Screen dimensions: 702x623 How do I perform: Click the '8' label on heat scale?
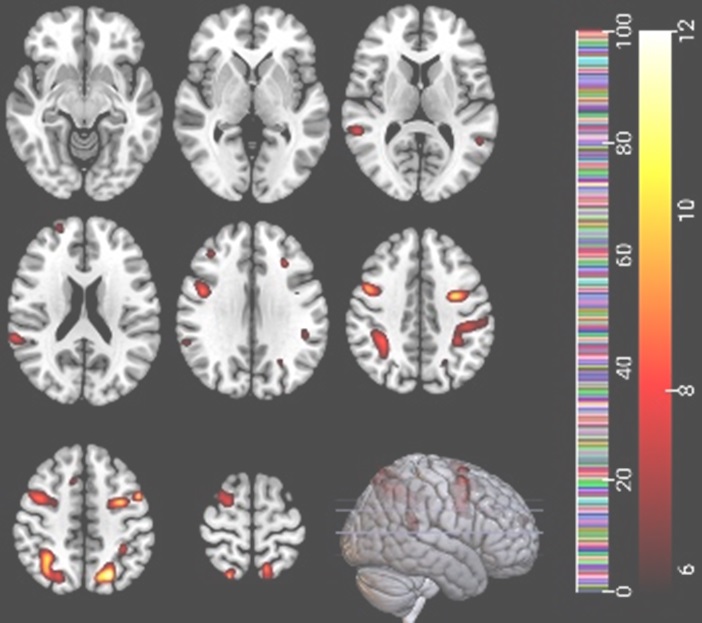687,390
